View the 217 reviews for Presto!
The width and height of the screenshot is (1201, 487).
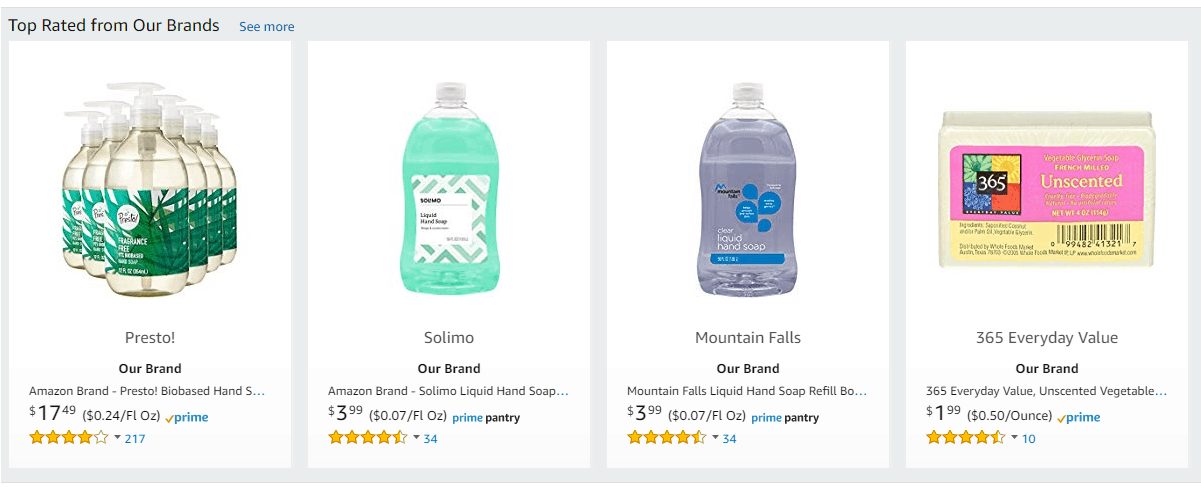(x=135, y=438)
